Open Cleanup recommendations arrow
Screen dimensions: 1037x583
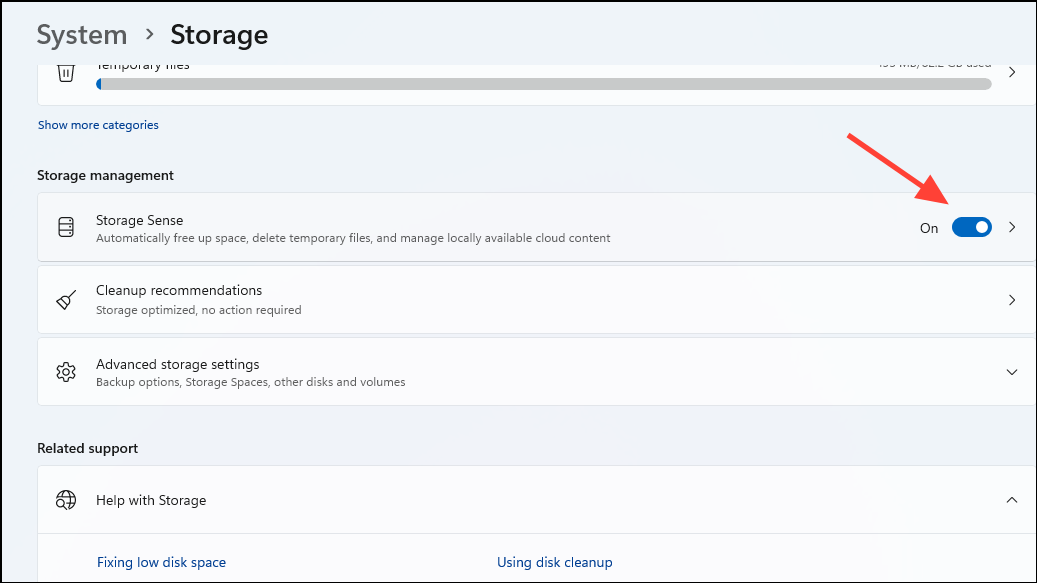click(1012, 300)
